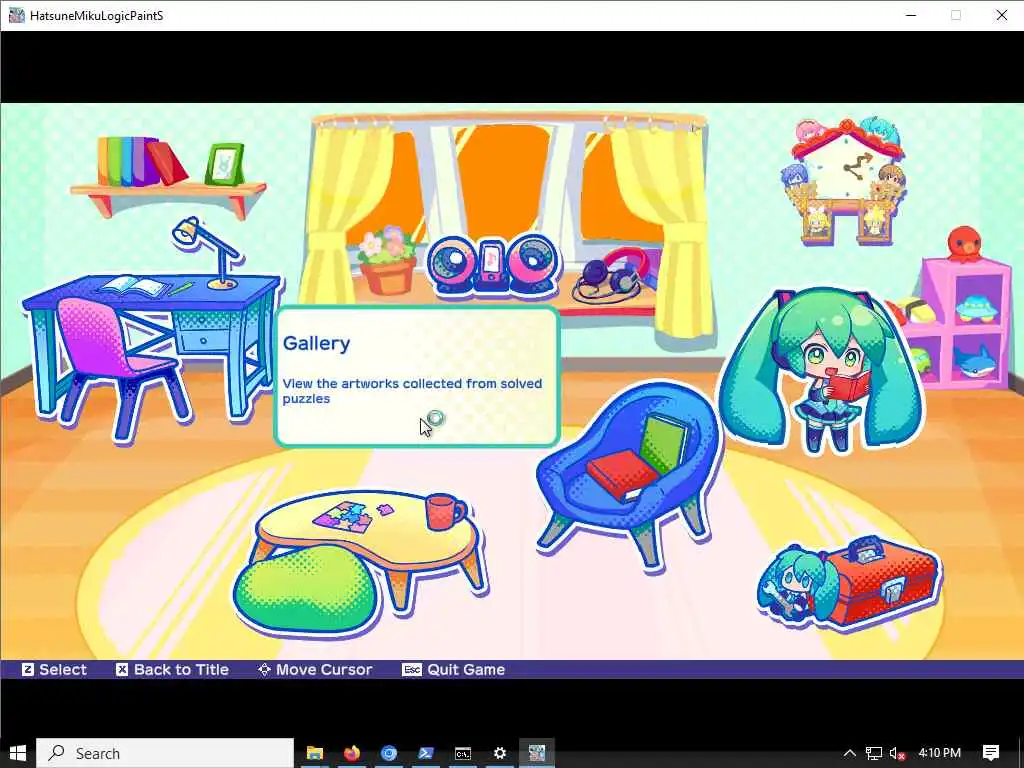Click the 4:10 PM taskbar clock

pos(939,753)
